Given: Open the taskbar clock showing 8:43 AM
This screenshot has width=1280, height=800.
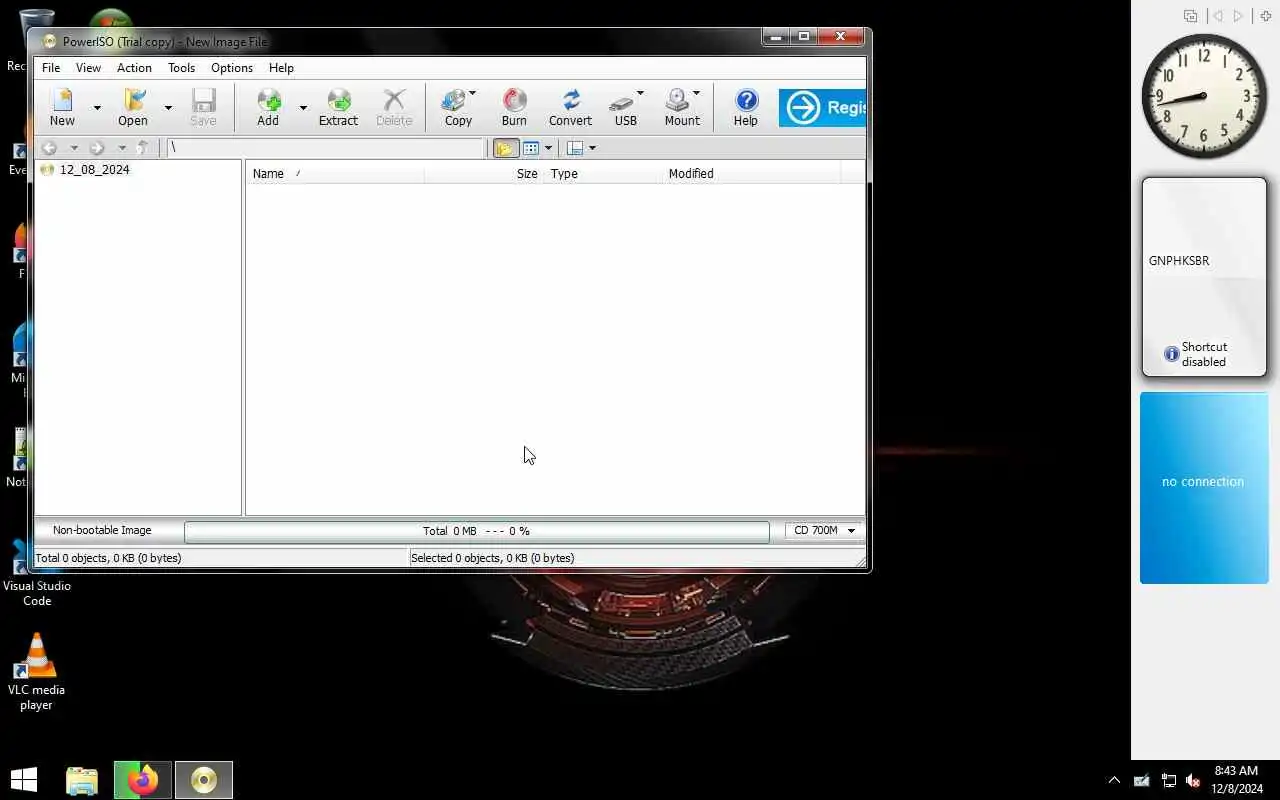Looking at the screenshot, I should pos(1236,780).
